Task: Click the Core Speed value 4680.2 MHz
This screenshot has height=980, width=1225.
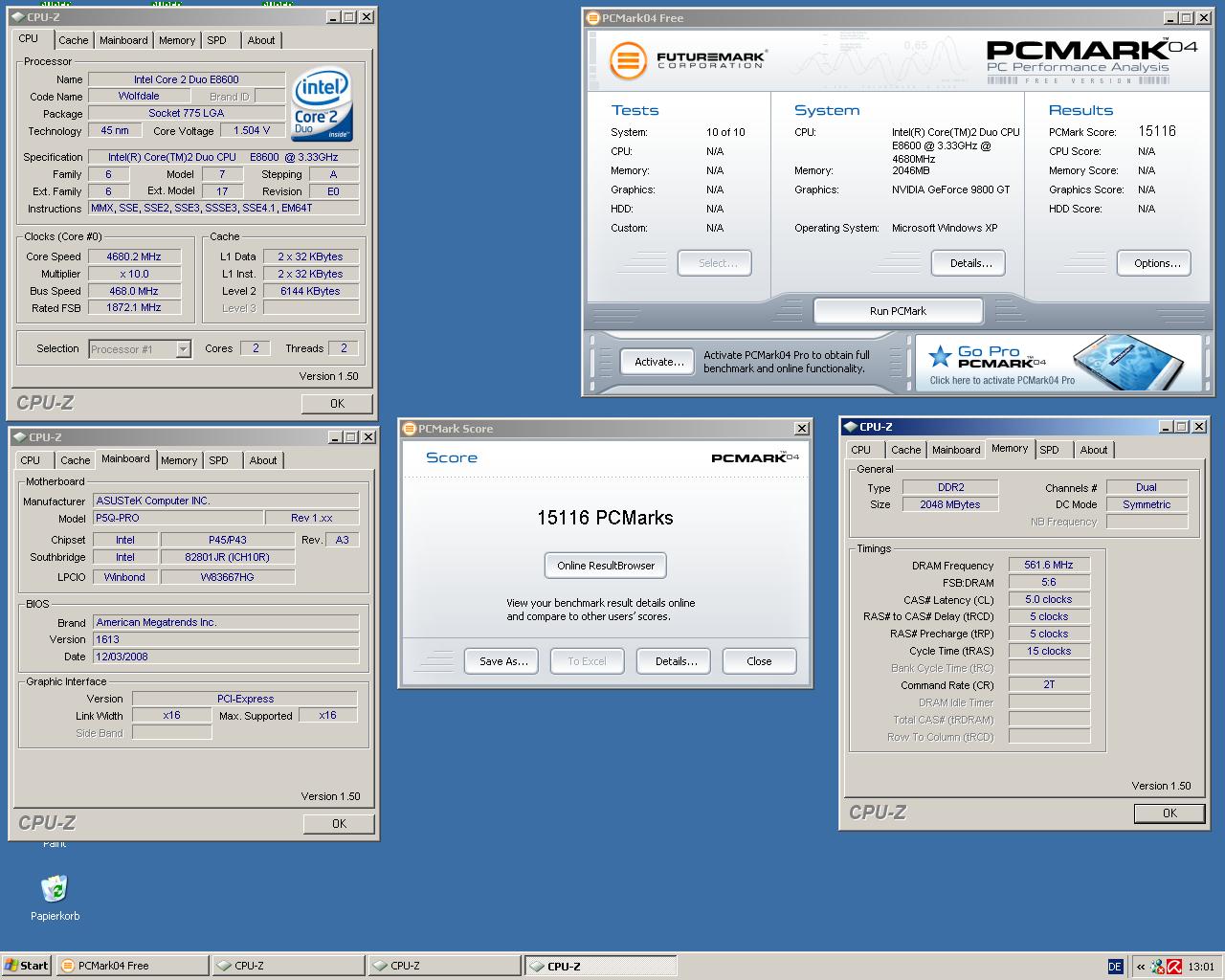Action: pos(134,256)
